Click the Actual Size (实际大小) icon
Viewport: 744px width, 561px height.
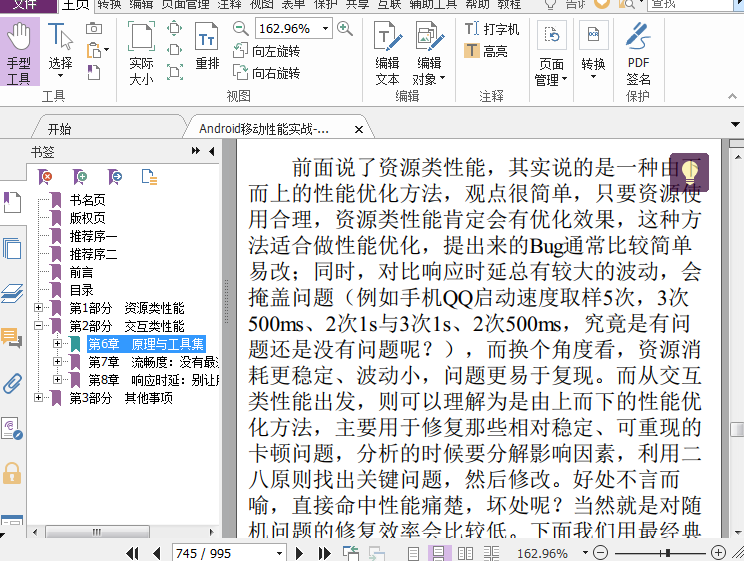[x=141, y=36]
